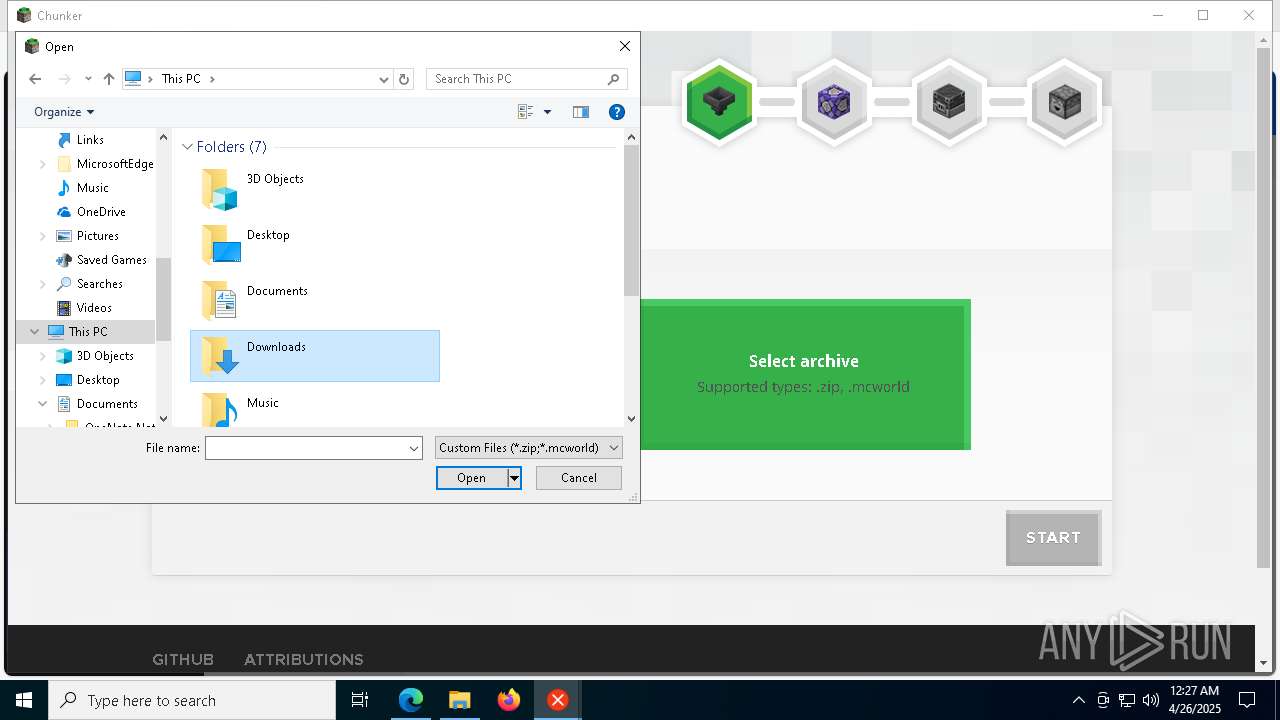This screenshot has width=1280, height=720.
Task: Open the GITHUB link
Action: point(183,659)
